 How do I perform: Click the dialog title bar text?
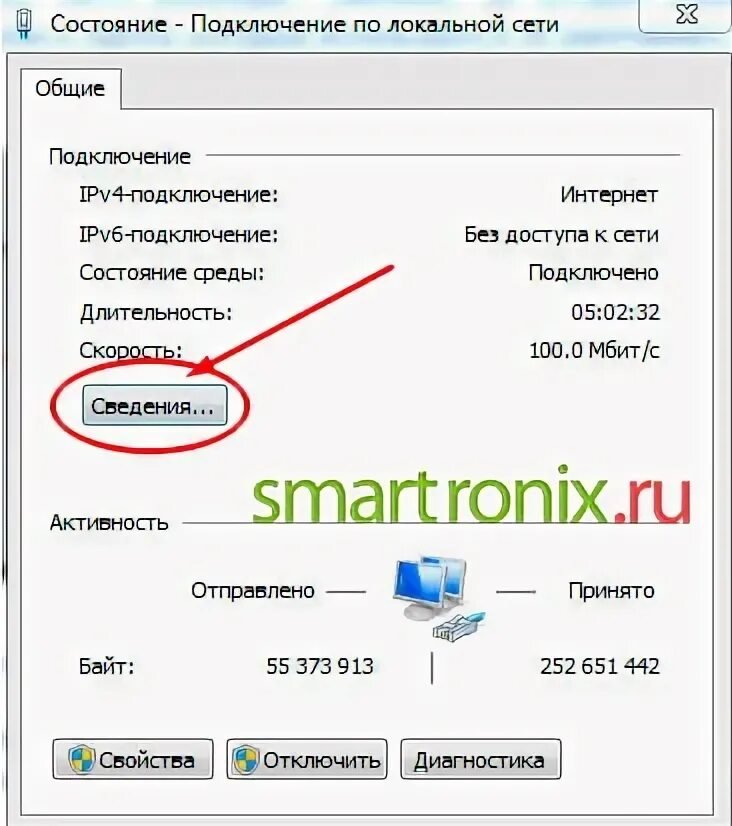(x=304, y=24)
